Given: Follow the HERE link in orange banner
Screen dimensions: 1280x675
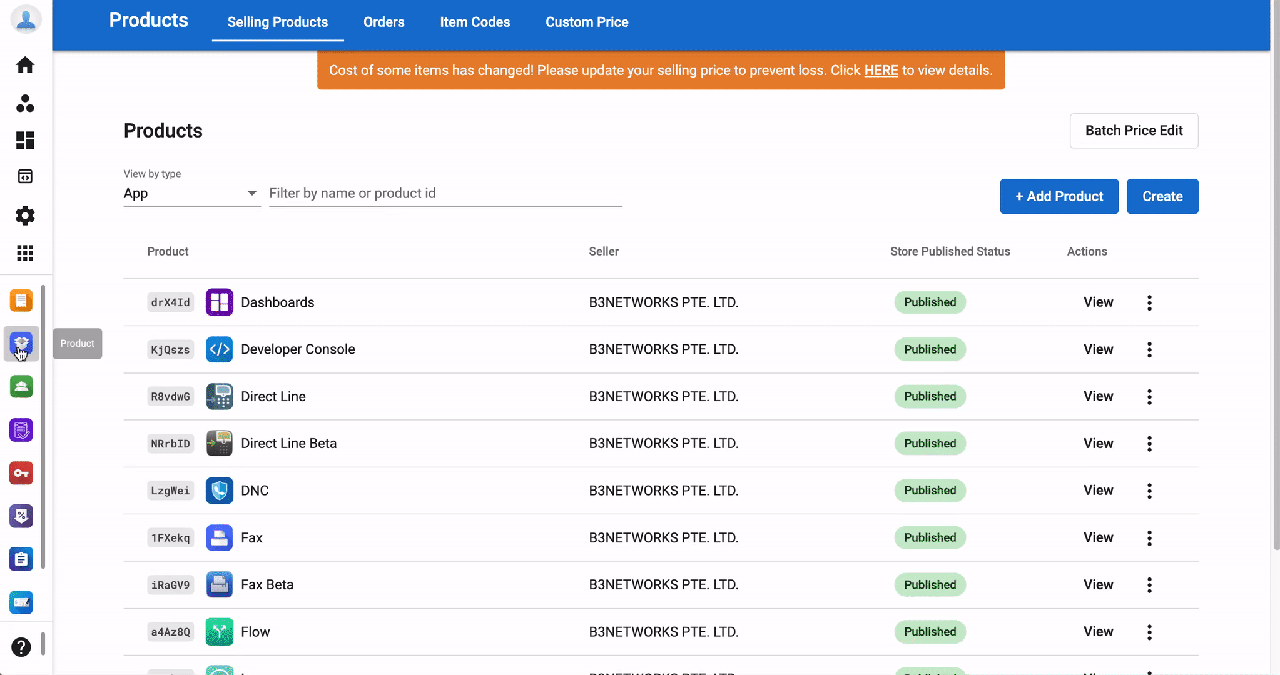Looking at the screenshot, I should click(x=881, y=71).
